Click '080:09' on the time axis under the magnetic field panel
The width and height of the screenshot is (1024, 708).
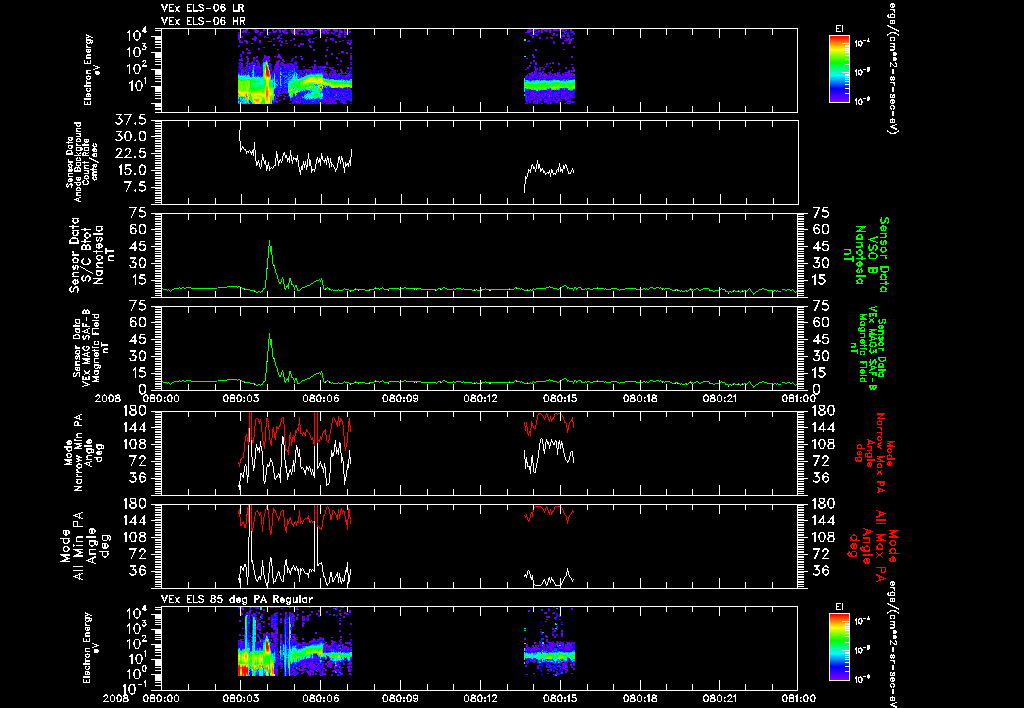[x=400, y=398]
